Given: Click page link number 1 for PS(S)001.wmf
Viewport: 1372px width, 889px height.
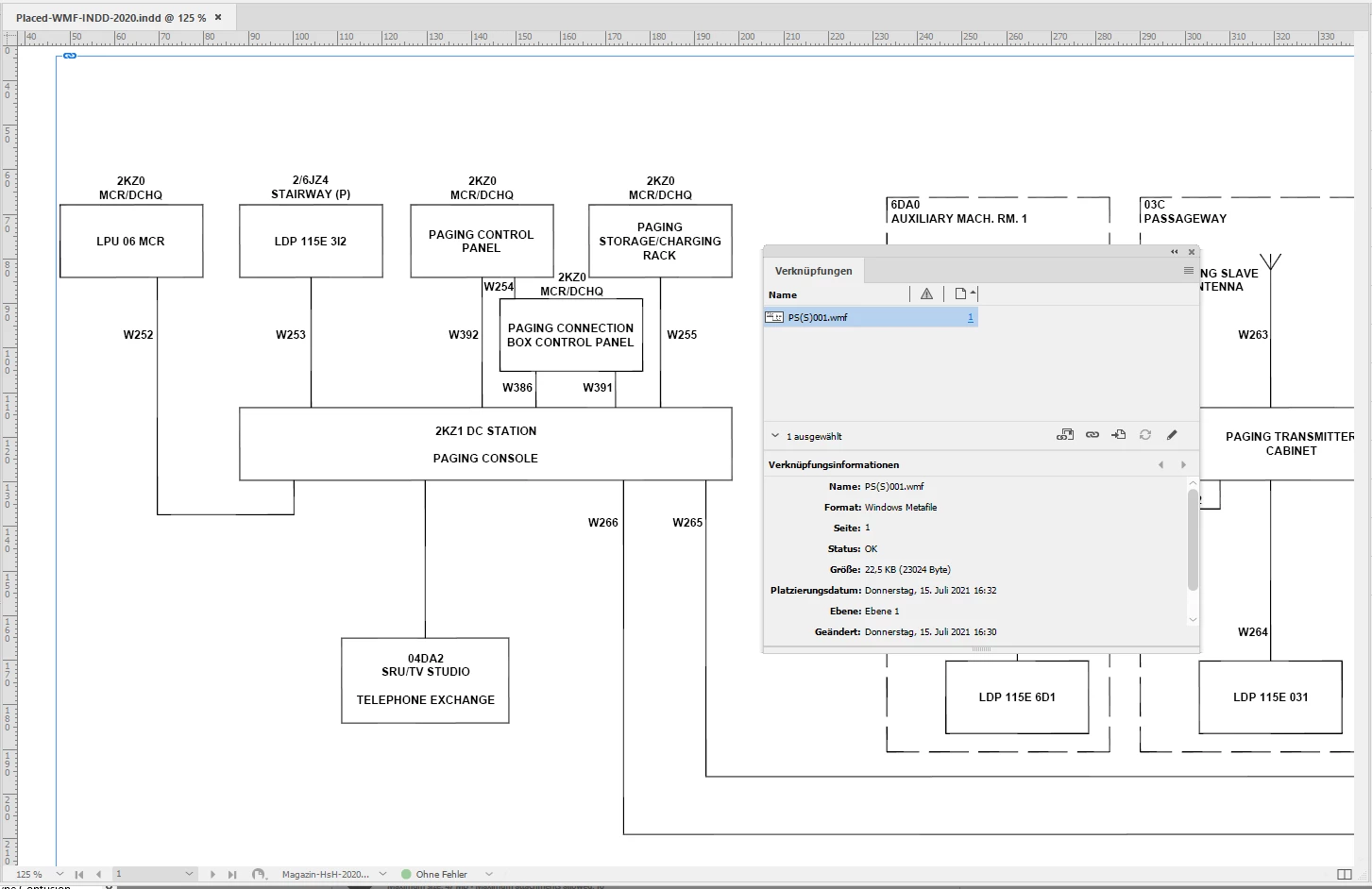Looking at the screenshot, I should point(970,318).
